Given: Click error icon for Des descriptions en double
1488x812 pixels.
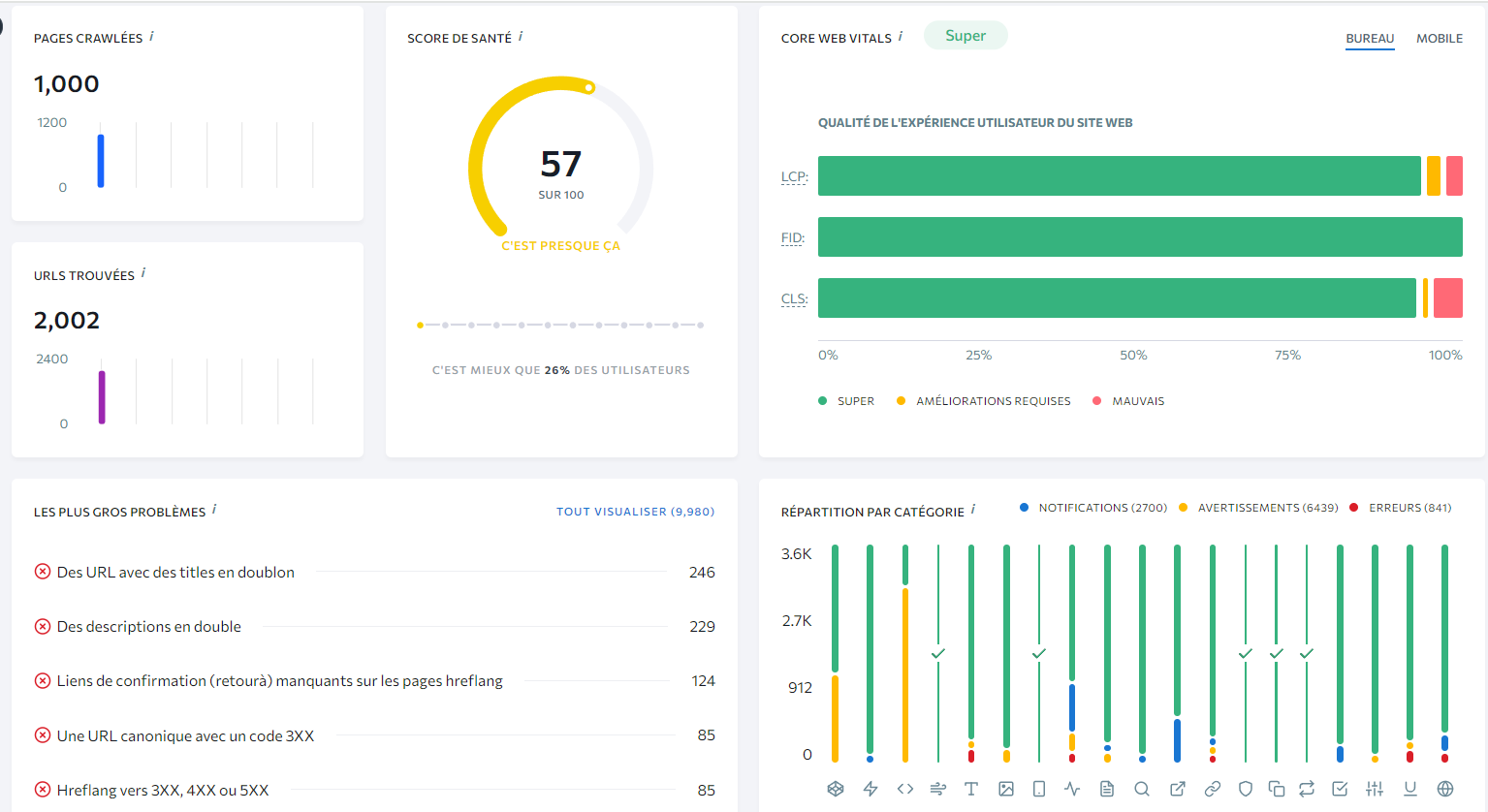Looking at the screenshot, I should coord(43,626).
